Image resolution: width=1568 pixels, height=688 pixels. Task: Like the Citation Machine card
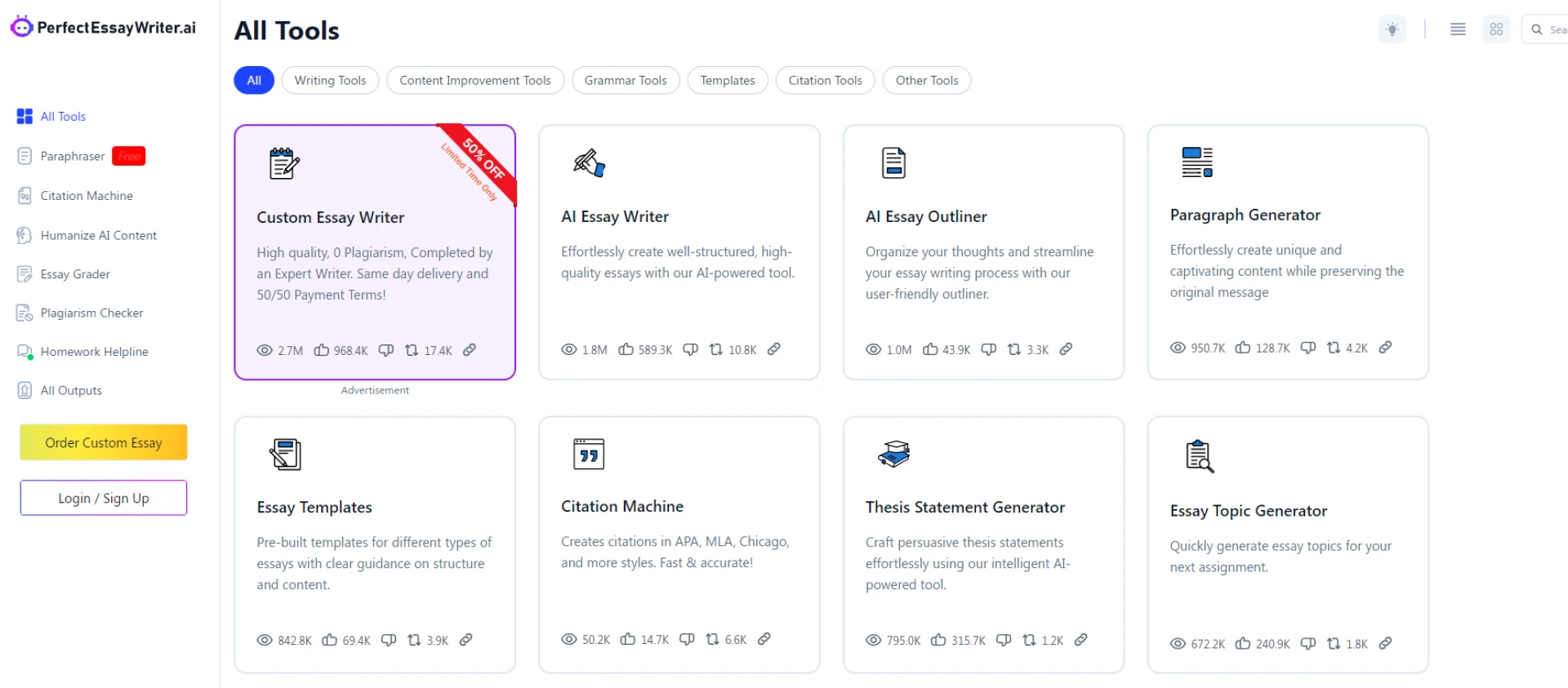[628, 639]
